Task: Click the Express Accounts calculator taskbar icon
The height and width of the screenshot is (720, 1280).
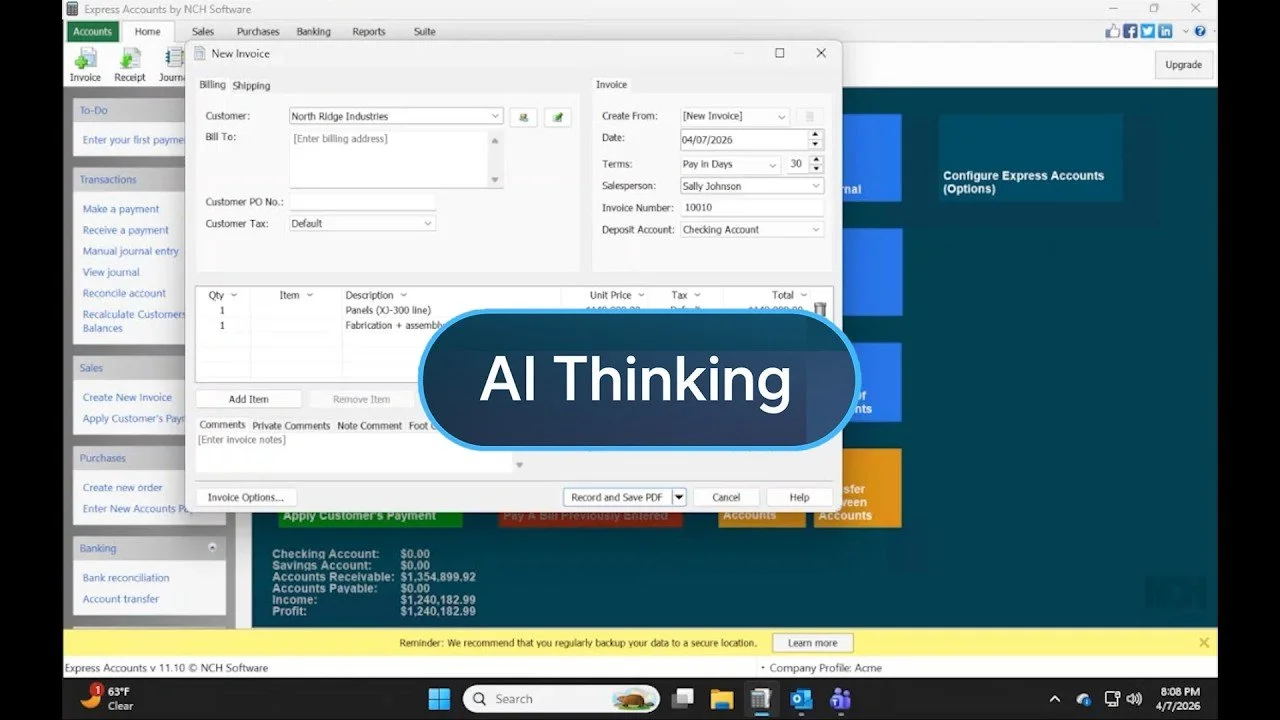Action: click(761, 698)
